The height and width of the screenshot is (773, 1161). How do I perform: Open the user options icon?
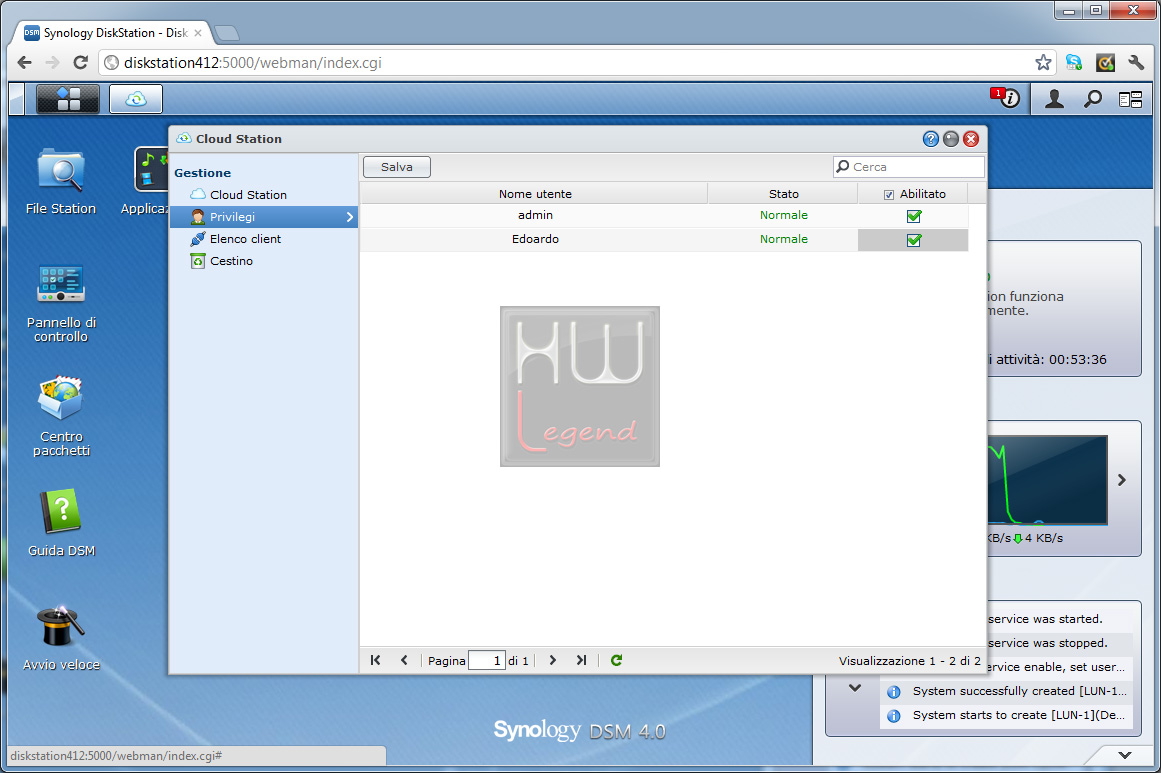1054,98
